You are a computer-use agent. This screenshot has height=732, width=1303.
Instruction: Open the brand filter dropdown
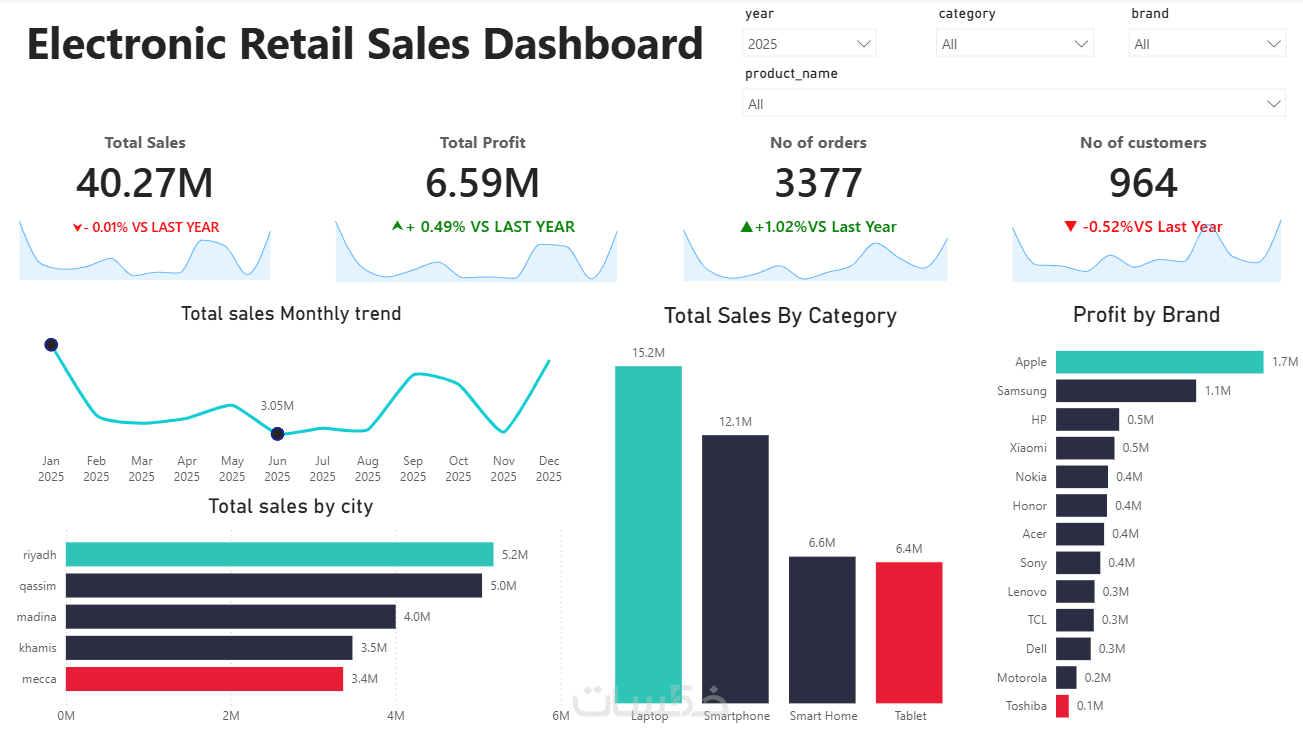click(x=1207, y=44)
